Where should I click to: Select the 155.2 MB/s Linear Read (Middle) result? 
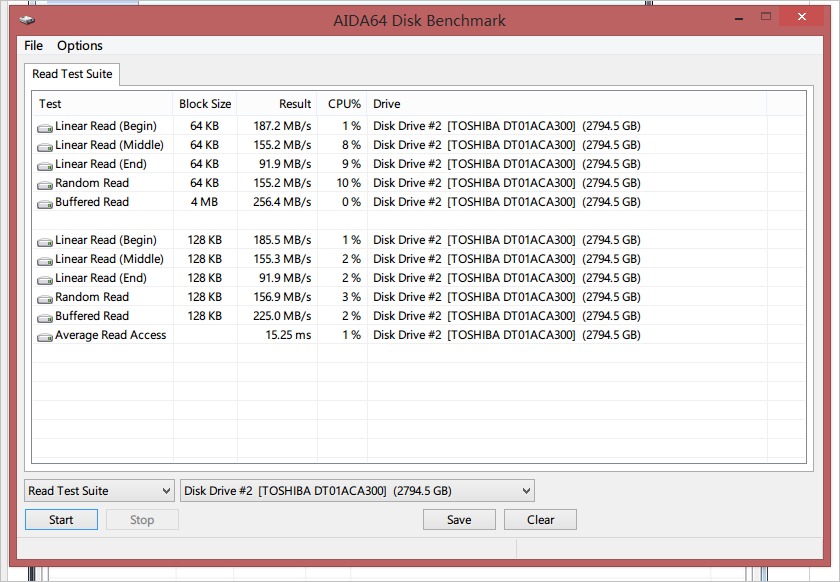pos(282,145)
